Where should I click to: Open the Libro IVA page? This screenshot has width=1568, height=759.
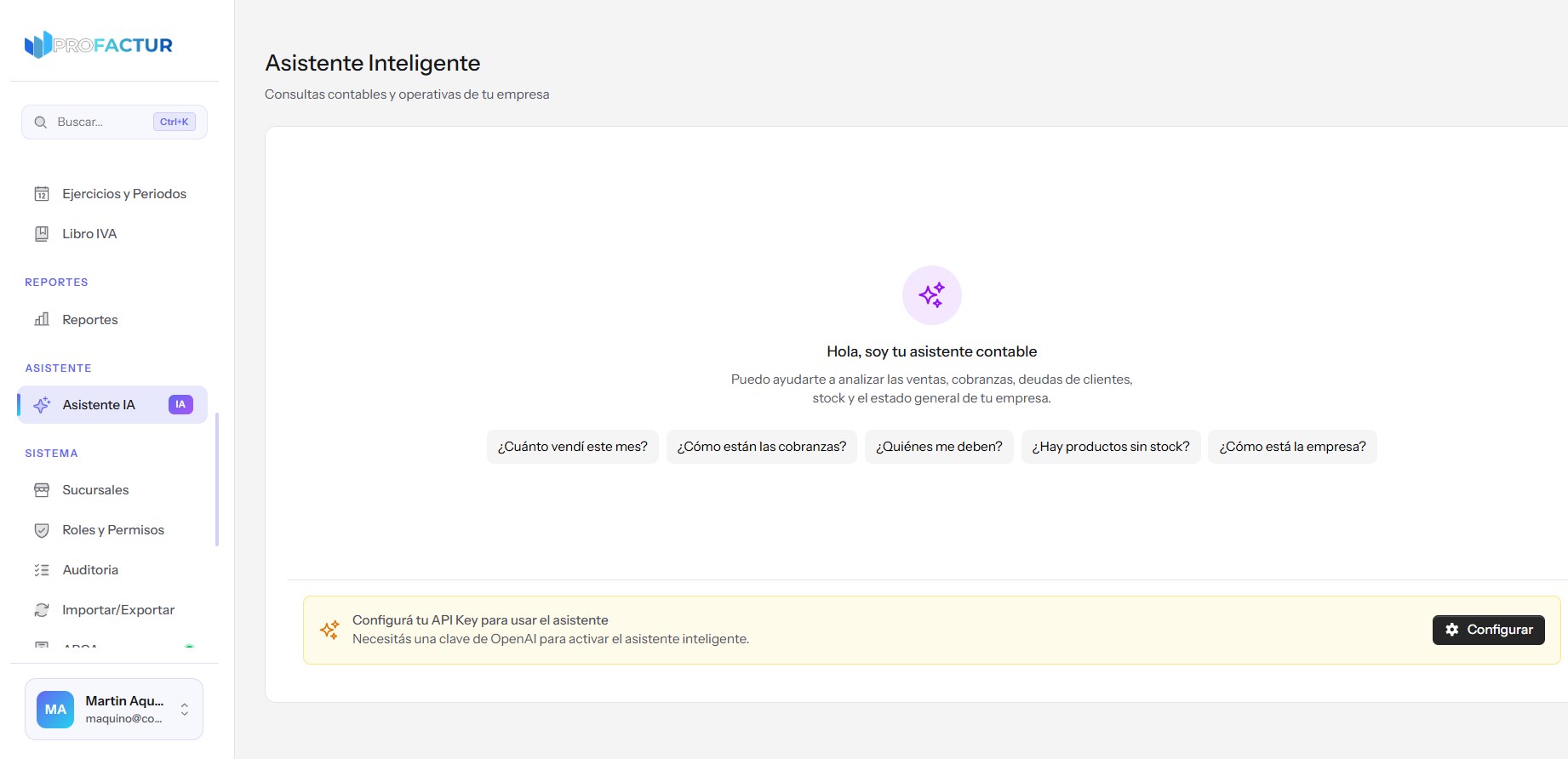click(112, 234)
